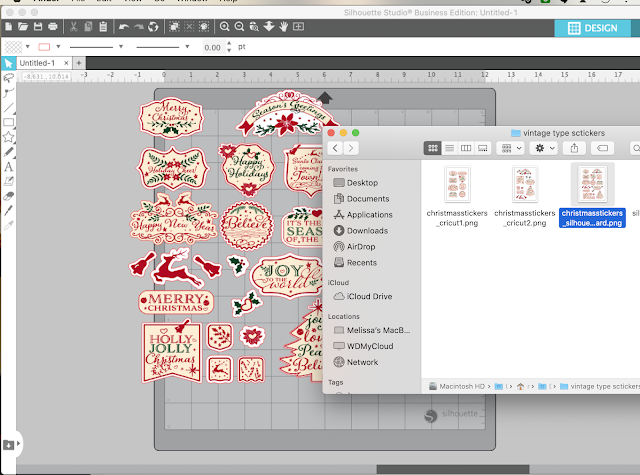The height and width of the screenshot is (475, 640).
Task: Switch Finder to column view
Action: pyautogui.click(x=466, y=148)
